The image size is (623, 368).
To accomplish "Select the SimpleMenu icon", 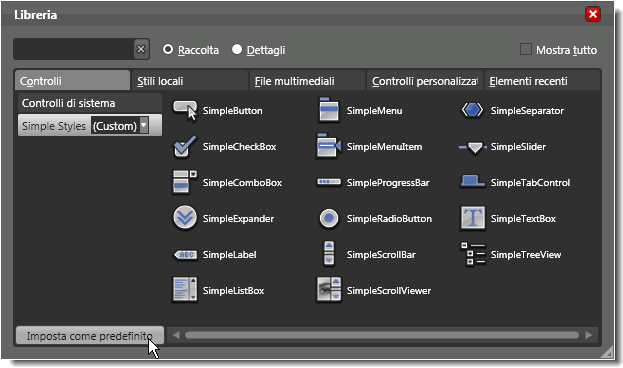I will [x=329, y=110].
